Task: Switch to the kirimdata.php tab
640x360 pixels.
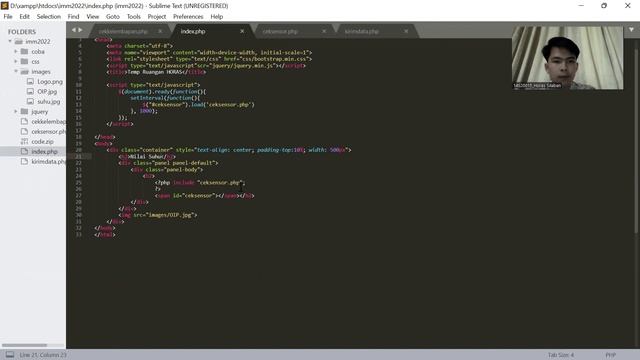Action: (362, 31)
